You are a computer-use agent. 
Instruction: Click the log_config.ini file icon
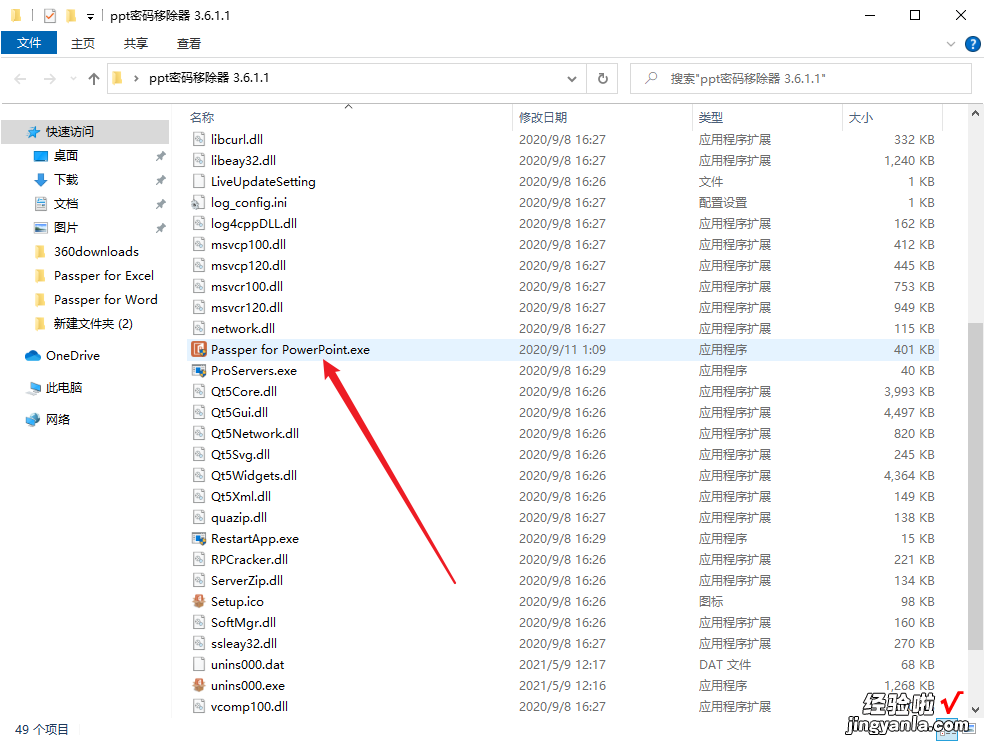tap(199, 202)
